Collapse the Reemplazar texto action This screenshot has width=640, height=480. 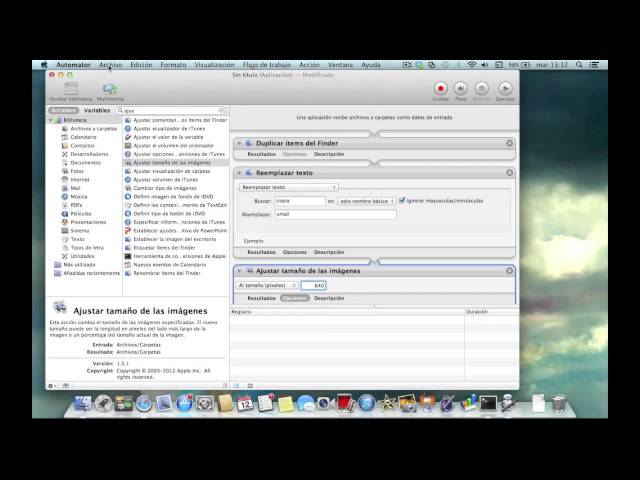[239, 173]
